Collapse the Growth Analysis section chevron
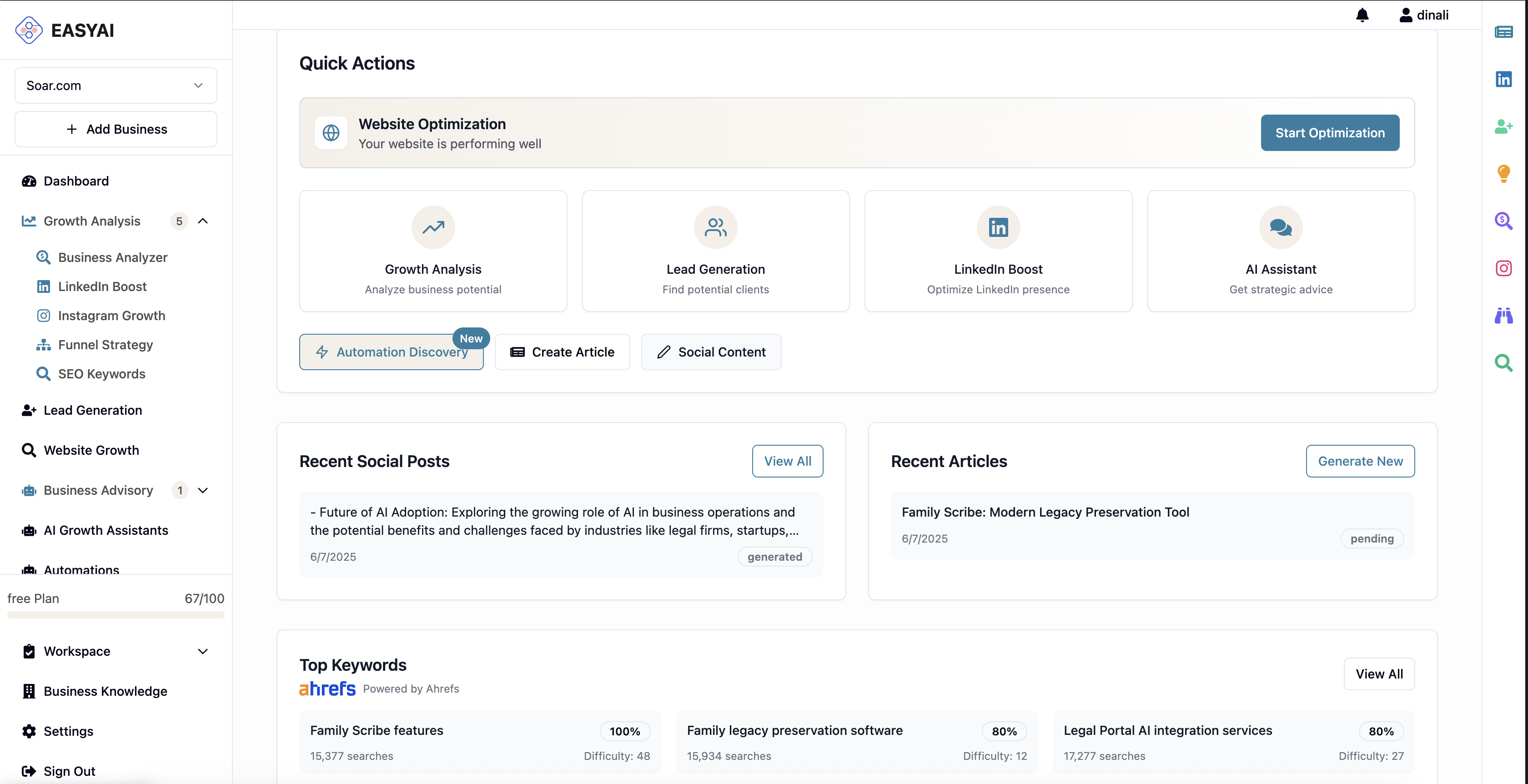This screenshot has height=784, width=1528. coord(203,221)
